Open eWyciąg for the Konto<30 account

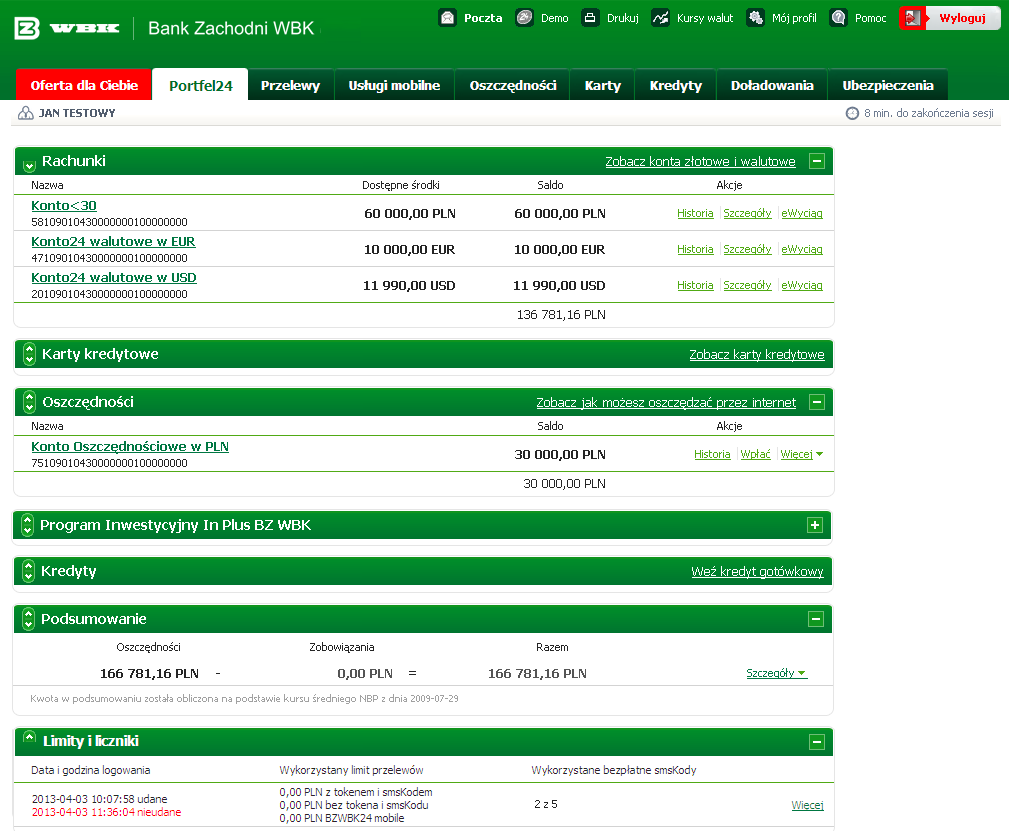[802, 213]
